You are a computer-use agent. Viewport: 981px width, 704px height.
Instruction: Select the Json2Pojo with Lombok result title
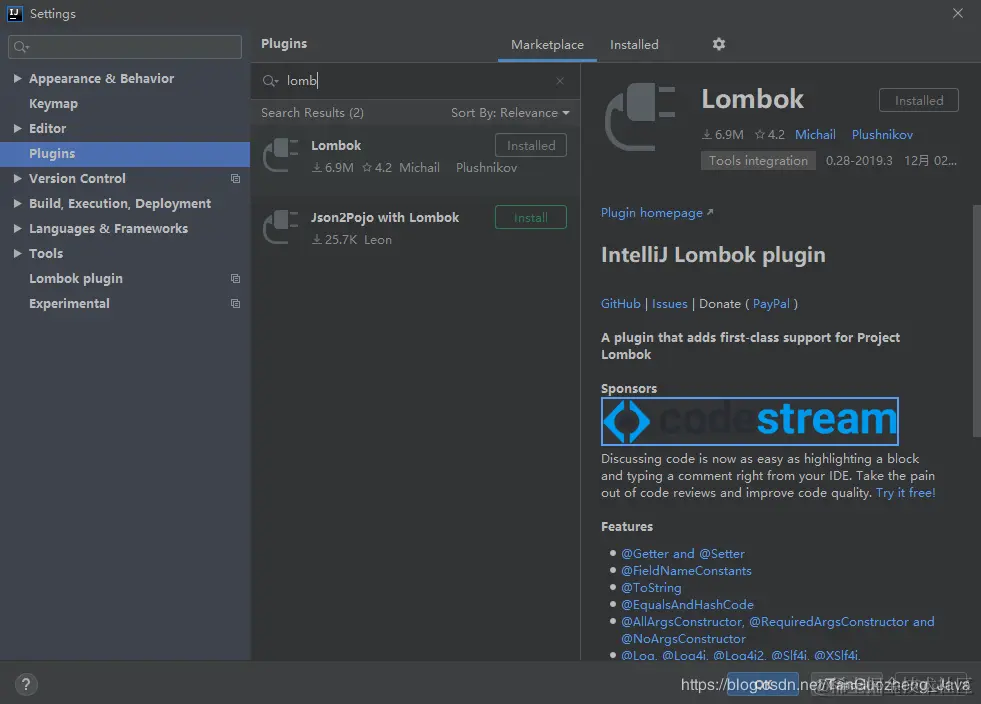pos(385,217)
